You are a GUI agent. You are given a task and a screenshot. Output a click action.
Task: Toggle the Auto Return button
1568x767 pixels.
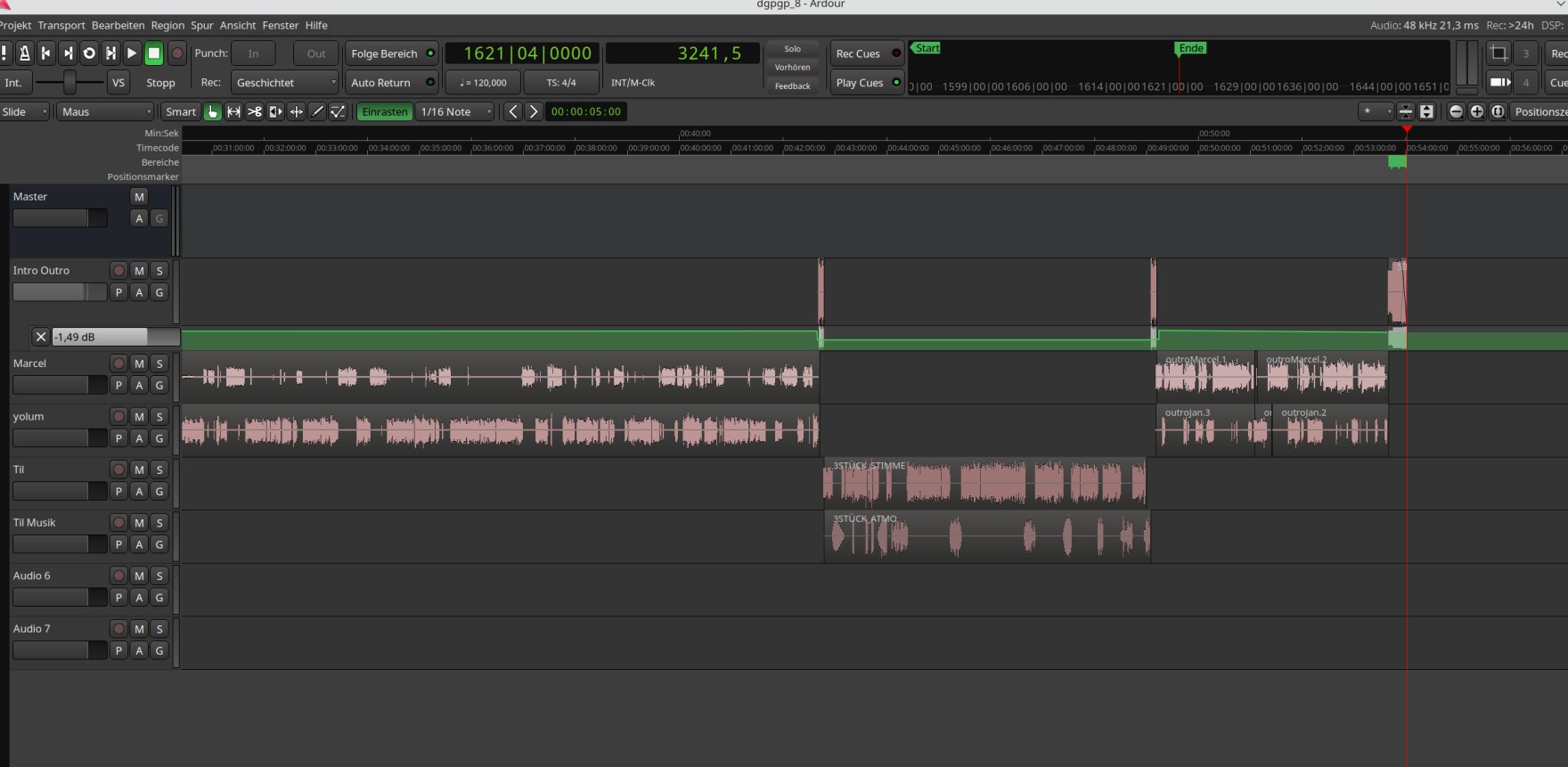click(391, 83)
